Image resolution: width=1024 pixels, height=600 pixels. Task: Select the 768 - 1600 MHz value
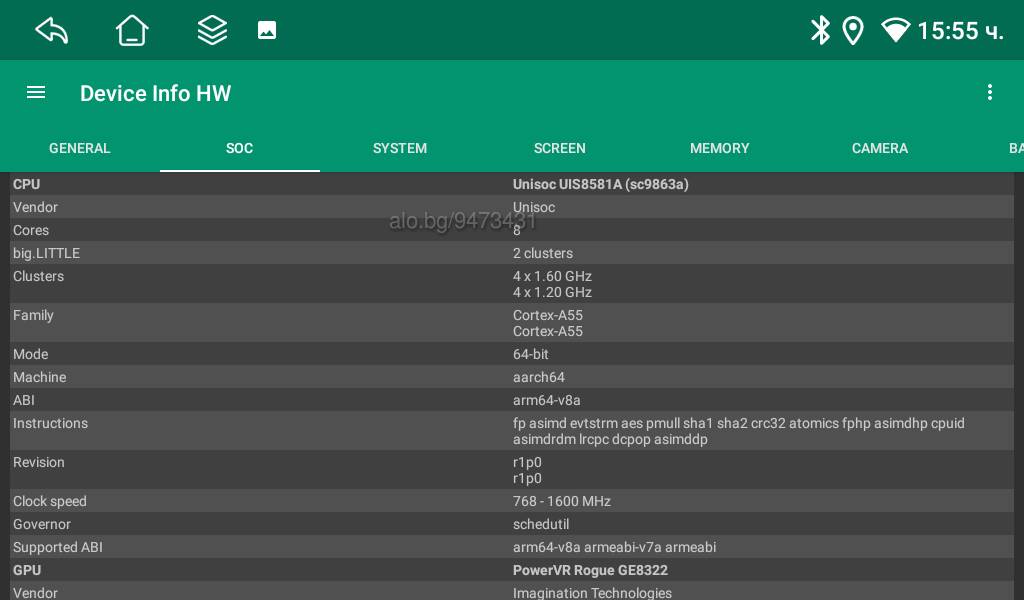[x=562, y=501]
